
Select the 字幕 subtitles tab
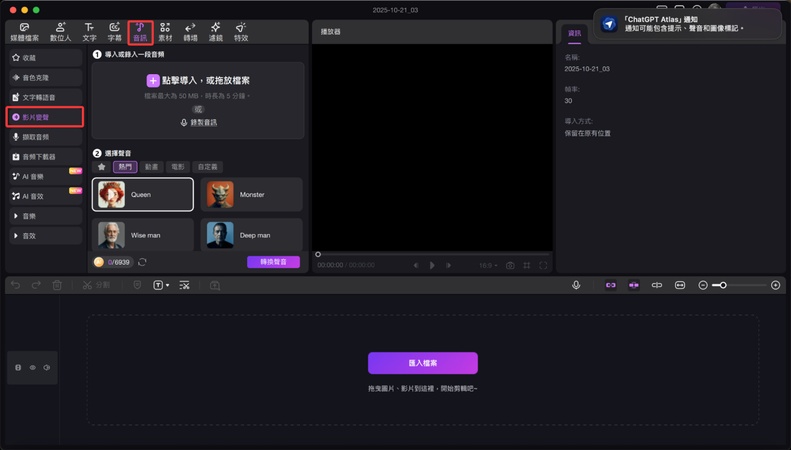coord(115,32)
